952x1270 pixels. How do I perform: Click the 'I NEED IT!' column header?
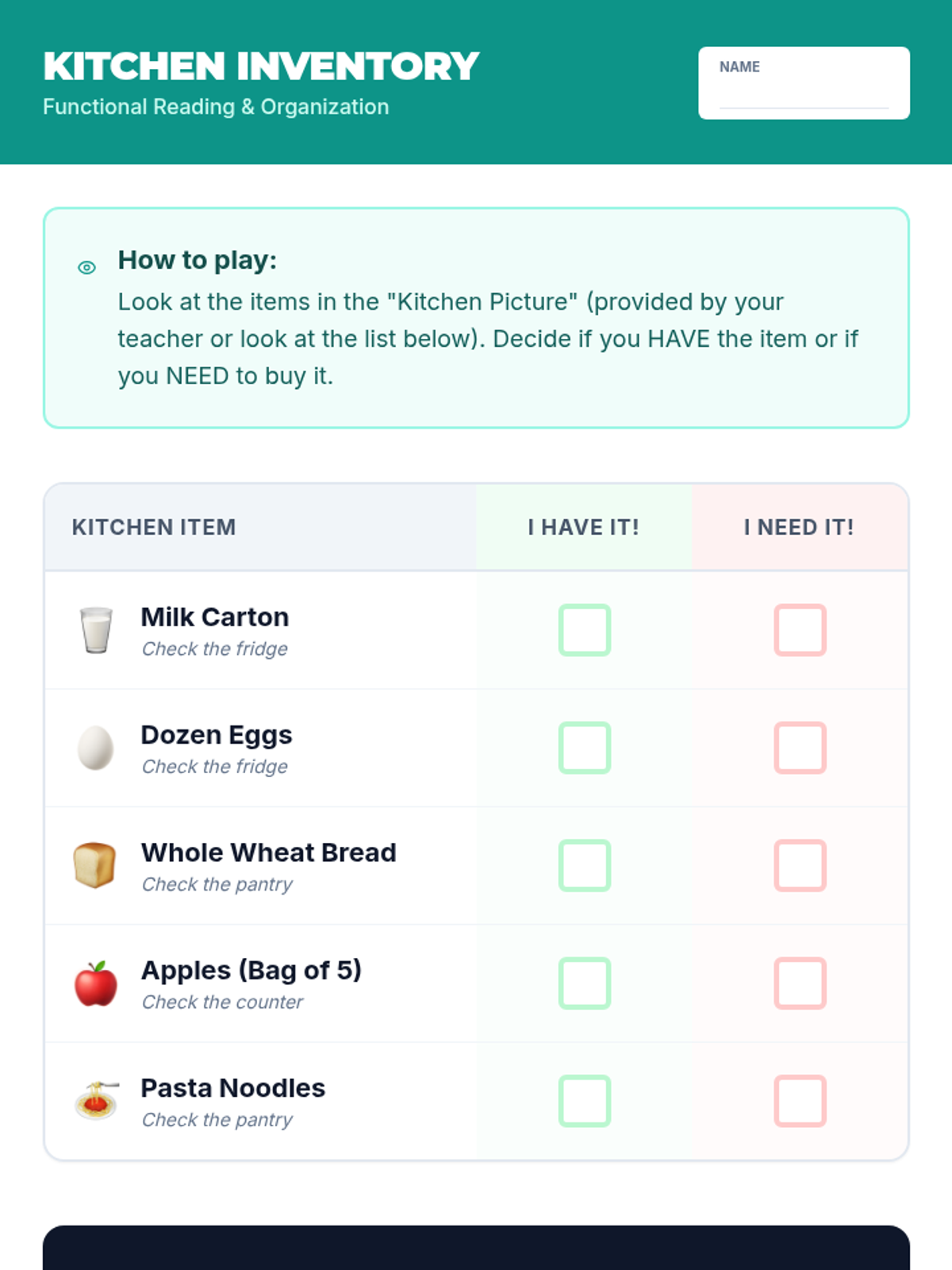(x=799, y=527)
